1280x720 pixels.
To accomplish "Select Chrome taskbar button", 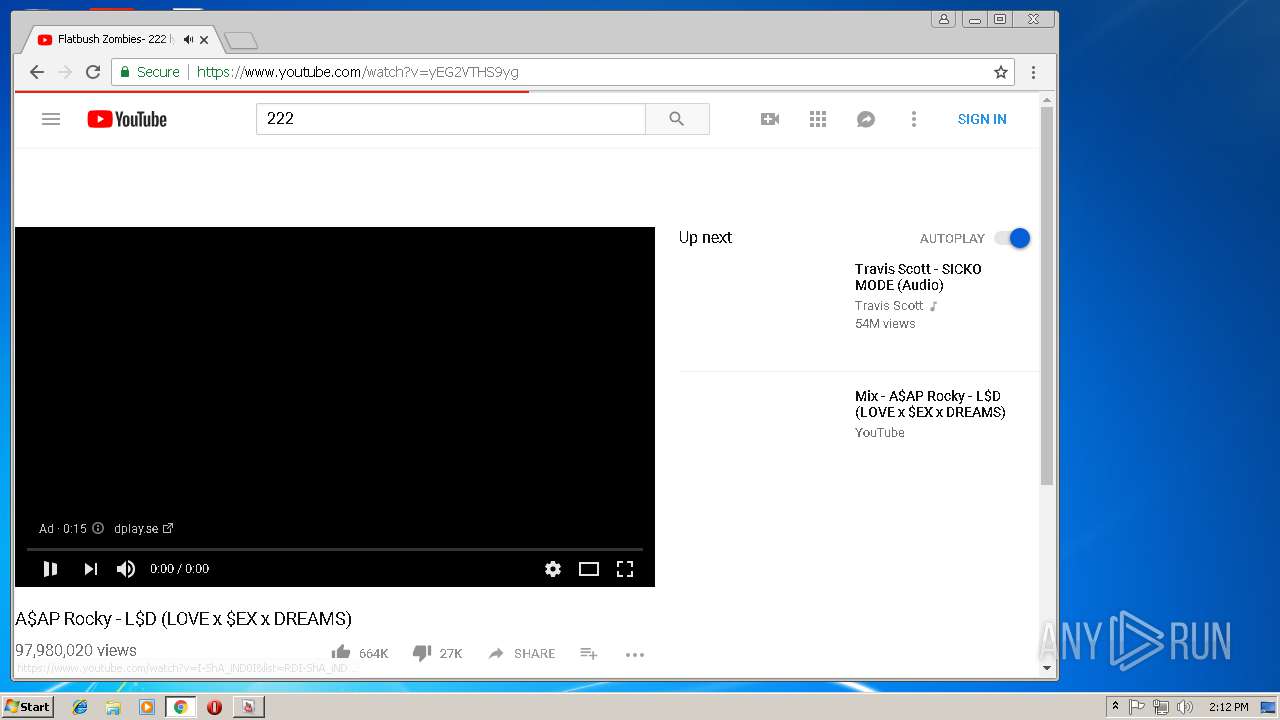I will coord(180,707).
